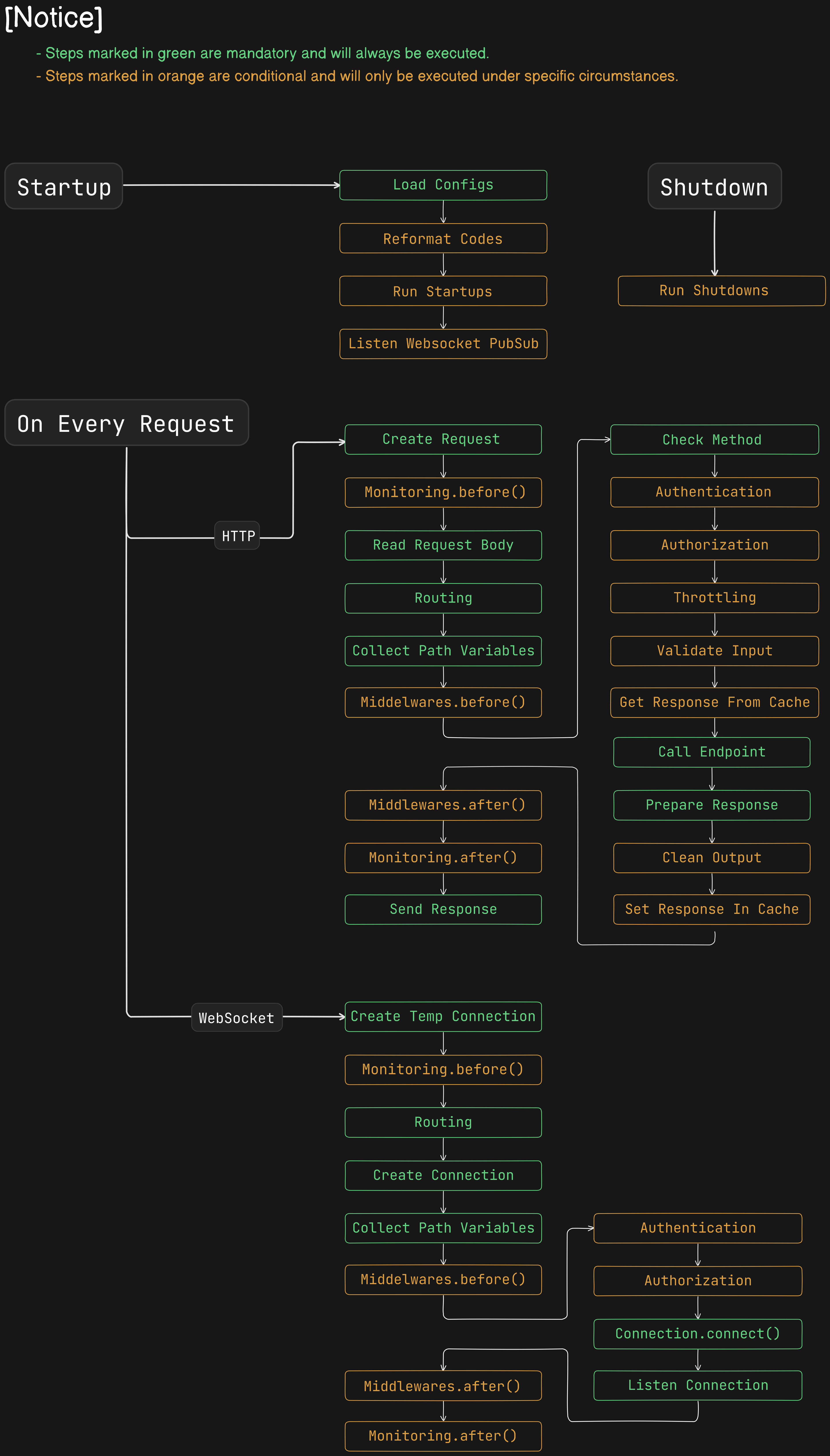Select Authorization above Connection.connect()

point(698,1281)
